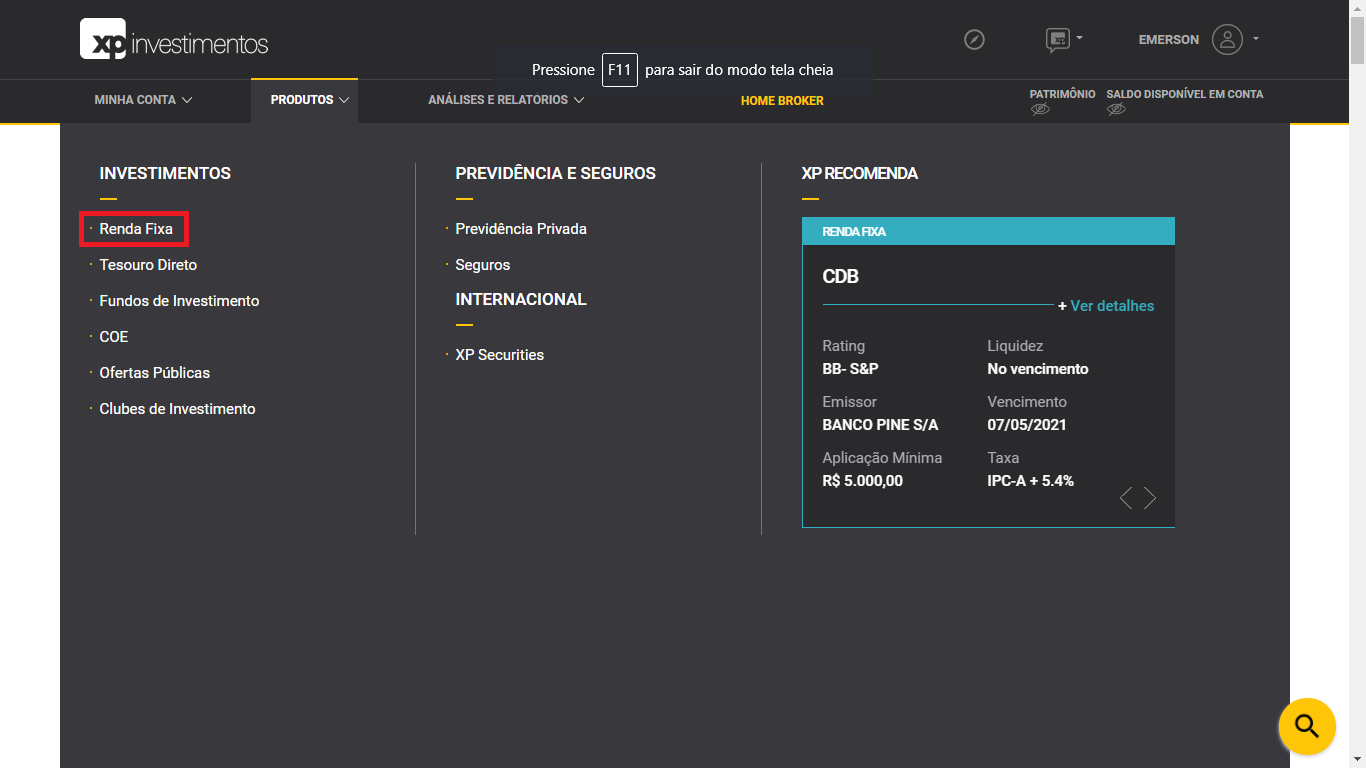1366x768 pixels.
Task: Click the XP Investimentos logo
Action: [x=174, y=39]
